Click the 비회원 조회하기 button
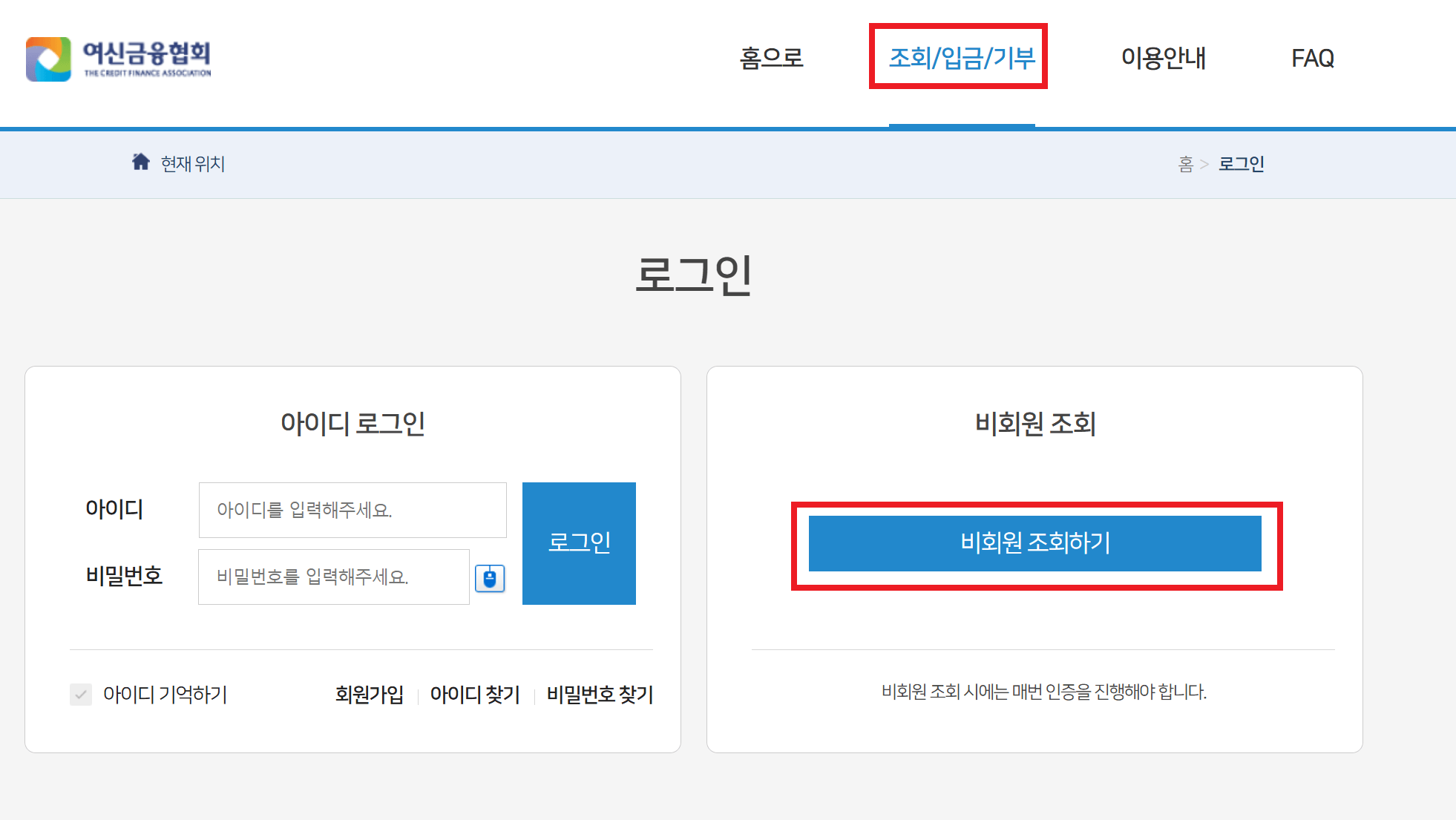This screenshot has height=820, width=1456. pyautogui.click(x=1034, y=543)
